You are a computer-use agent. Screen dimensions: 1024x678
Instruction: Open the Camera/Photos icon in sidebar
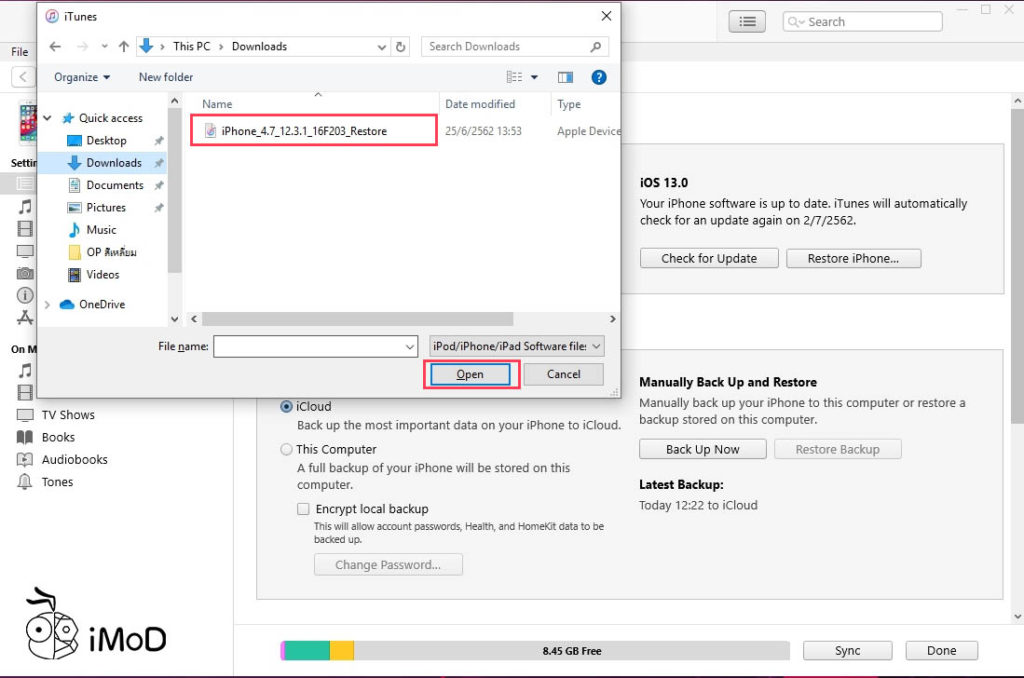pyautogui.click(x=25, y=273)
